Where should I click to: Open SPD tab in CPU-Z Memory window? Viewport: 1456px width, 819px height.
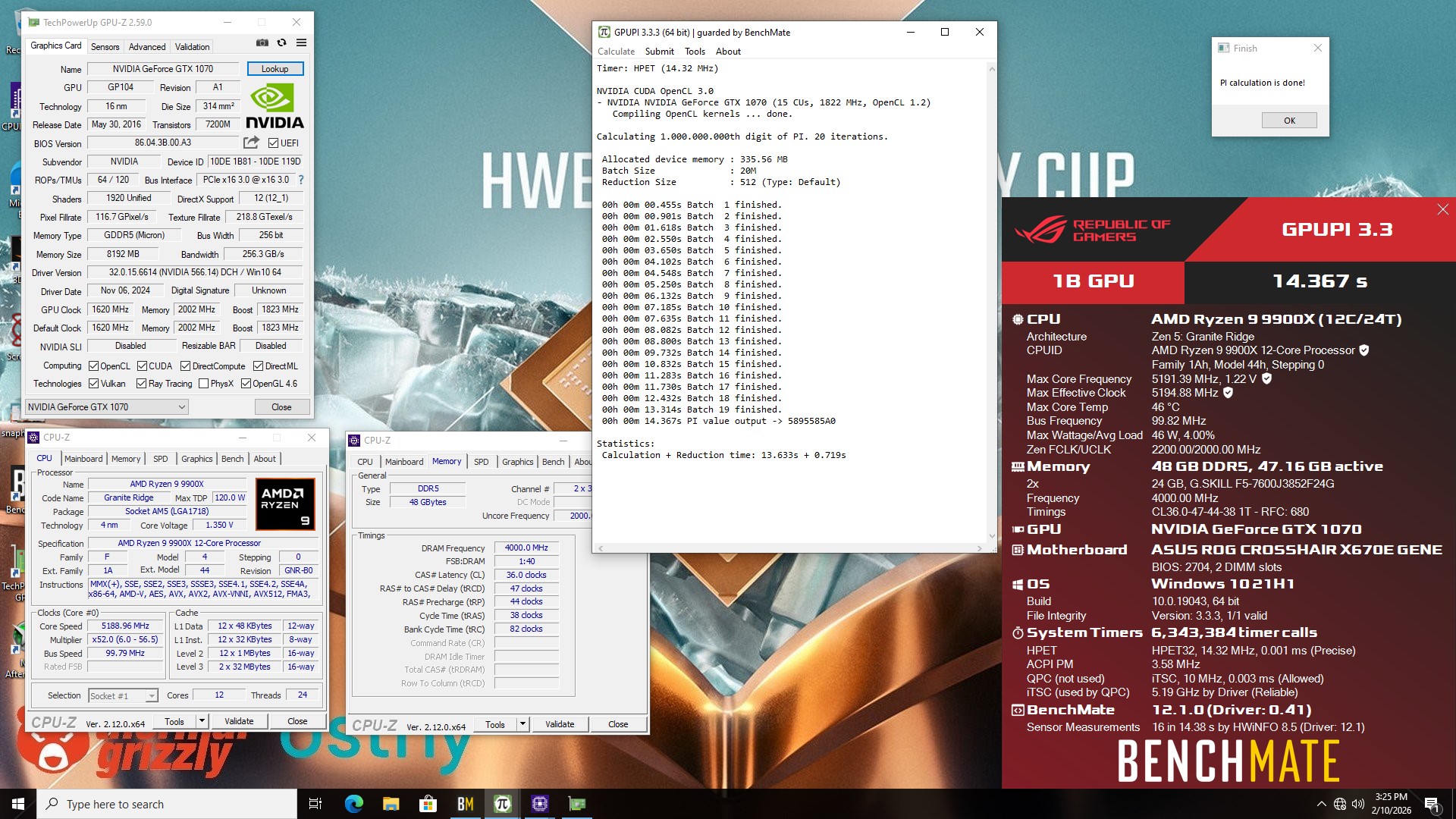[482, 462]
